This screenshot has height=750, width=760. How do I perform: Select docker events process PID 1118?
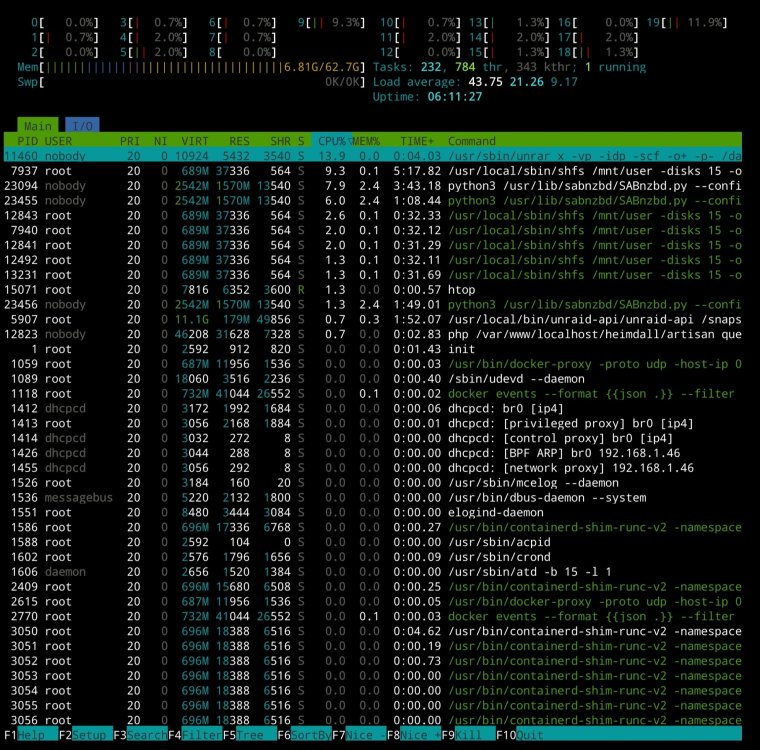373,394
